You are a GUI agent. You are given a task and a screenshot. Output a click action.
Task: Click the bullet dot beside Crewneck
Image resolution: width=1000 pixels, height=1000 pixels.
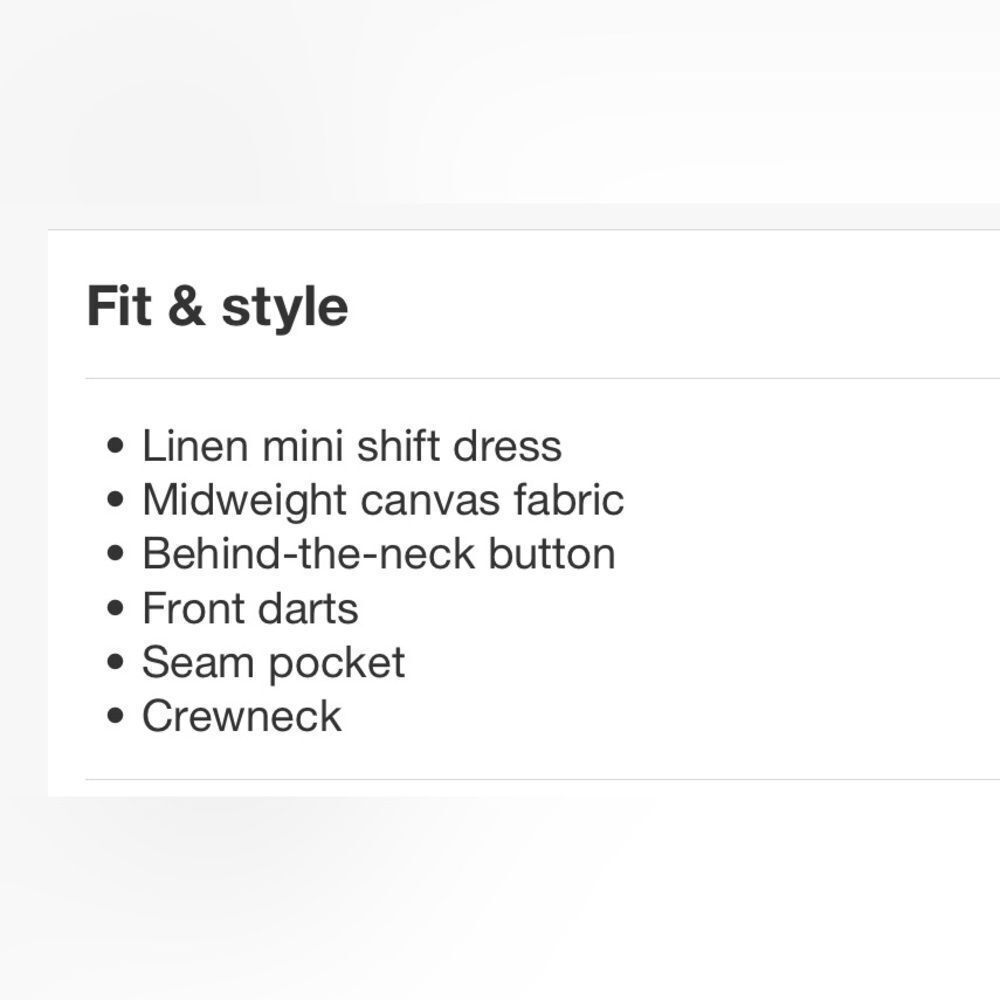tap(115, 716)
